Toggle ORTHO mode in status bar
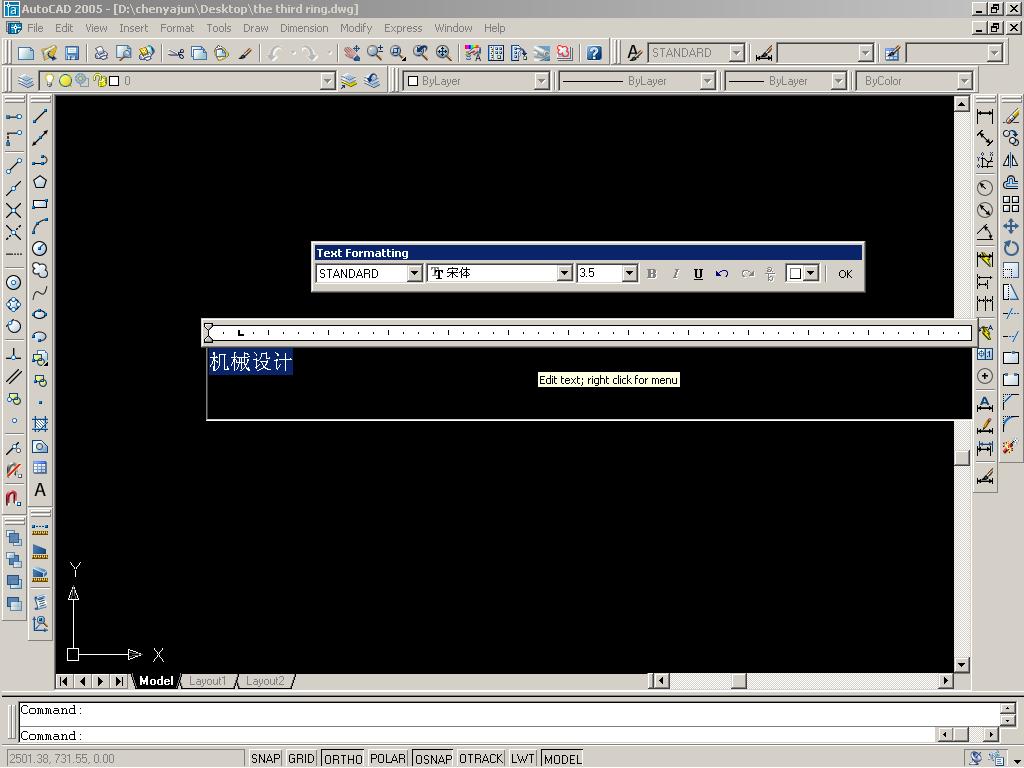The height and width of the screenshot is (768, 1024). (343, 758)
